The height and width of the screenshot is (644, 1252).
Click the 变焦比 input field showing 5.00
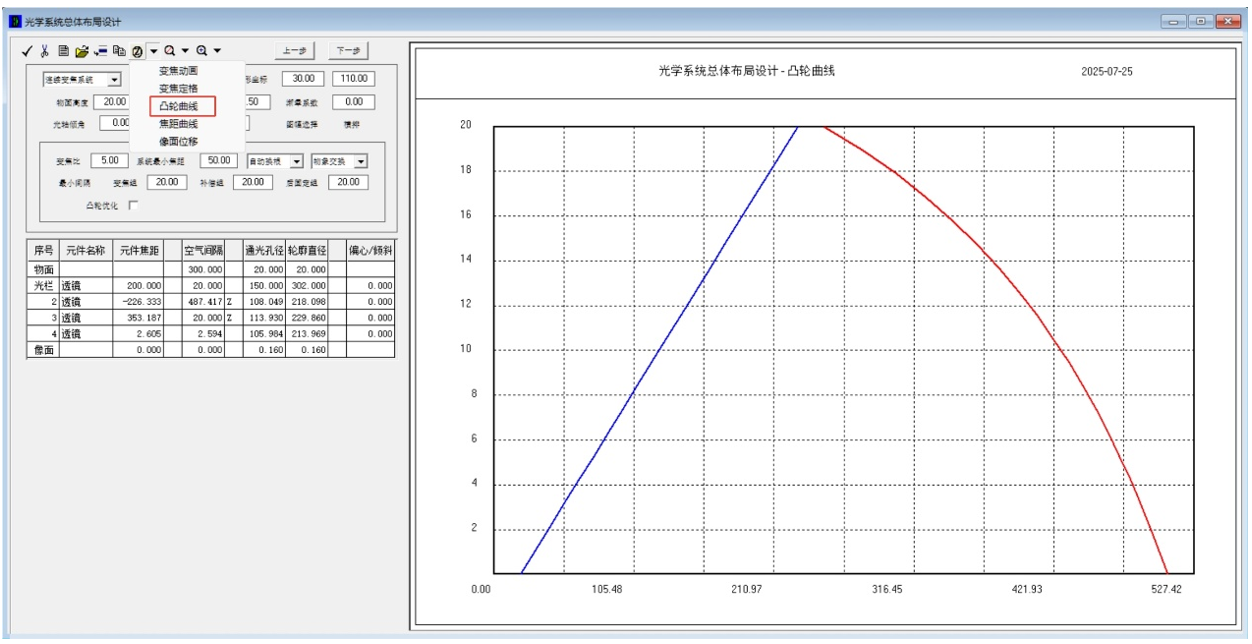[109, 160]
